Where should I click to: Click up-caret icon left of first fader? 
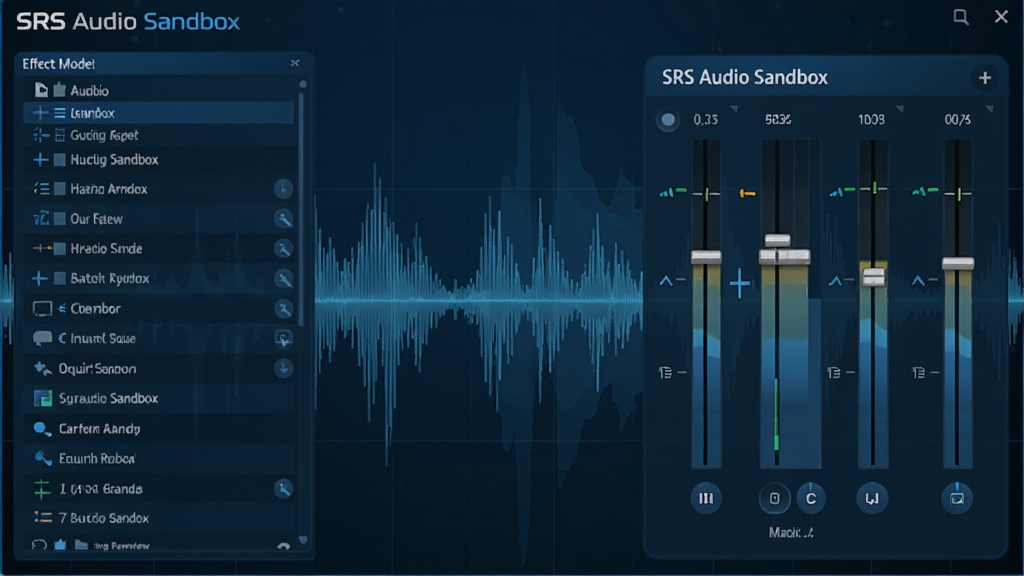point(665,281)
